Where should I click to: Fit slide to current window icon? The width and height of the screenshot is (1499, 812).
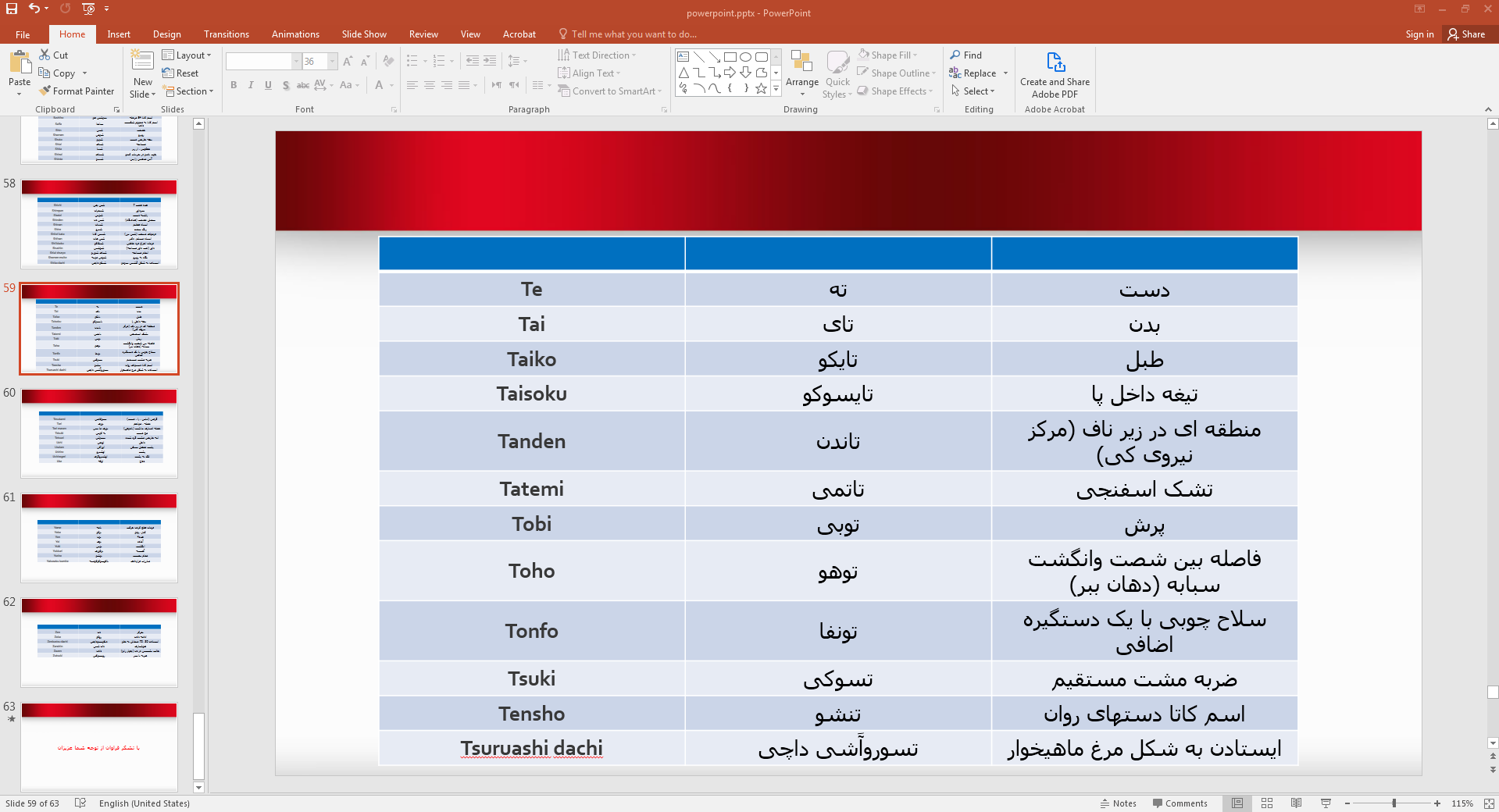[1488, 803]
